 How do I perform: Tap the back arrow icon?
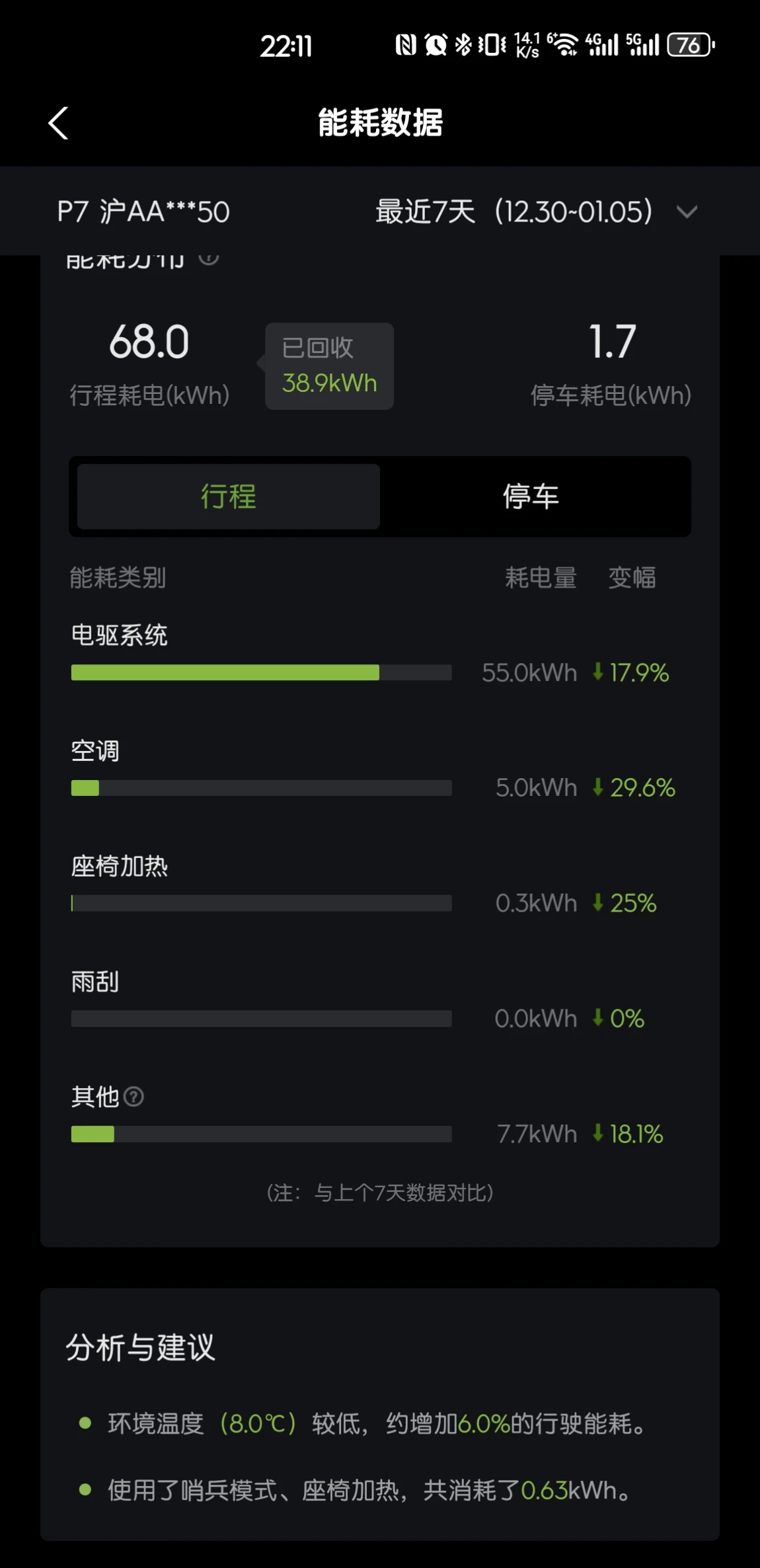[x=58, y=123]
